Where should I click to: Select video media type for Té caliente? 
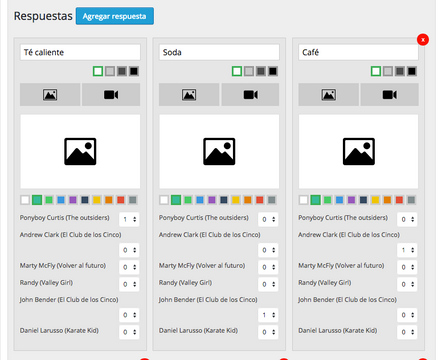[111, 95]
